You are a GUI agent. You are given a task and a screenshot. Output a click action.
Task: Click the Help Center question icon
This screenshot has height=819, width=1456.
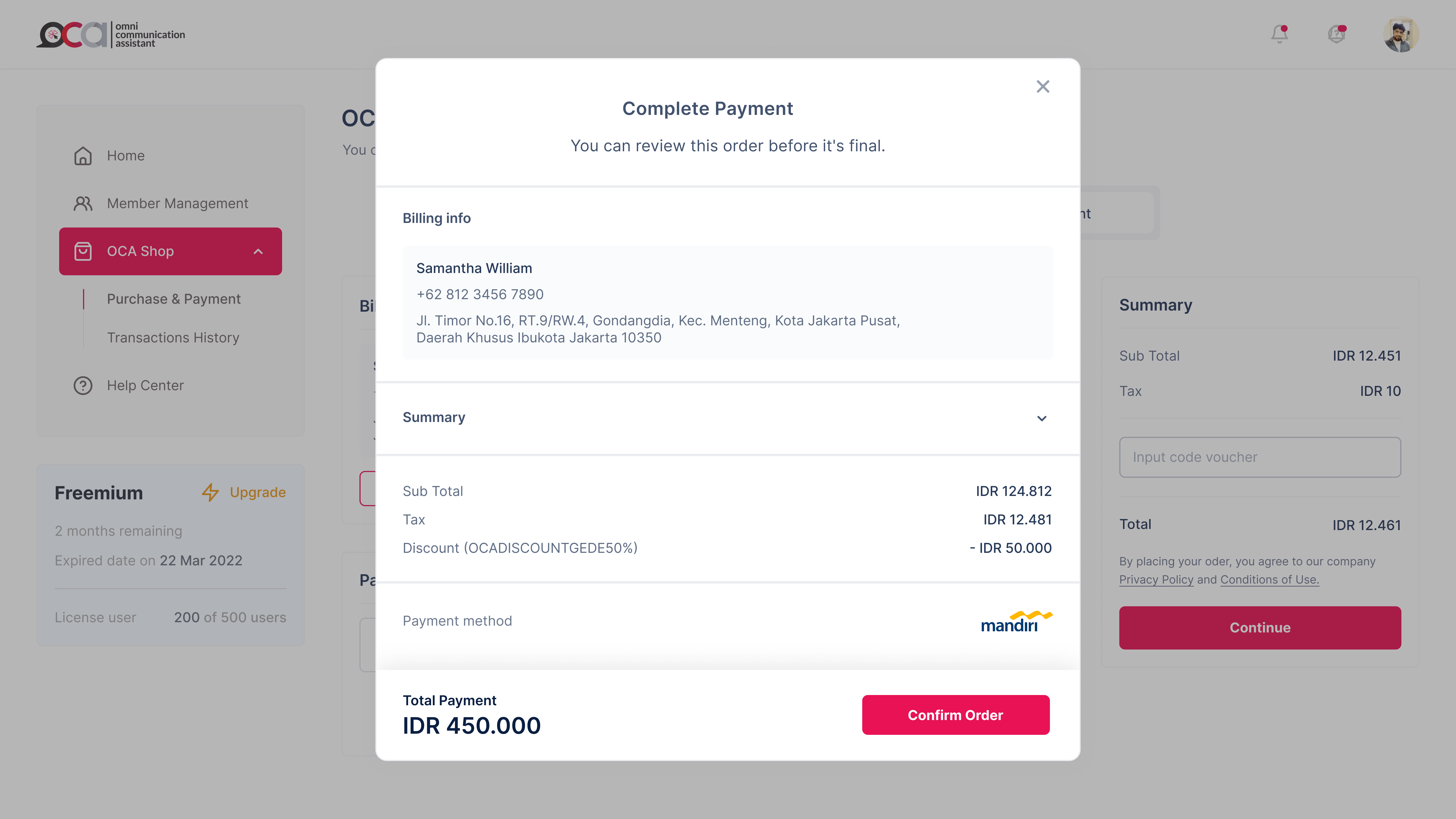click(83, 386)
